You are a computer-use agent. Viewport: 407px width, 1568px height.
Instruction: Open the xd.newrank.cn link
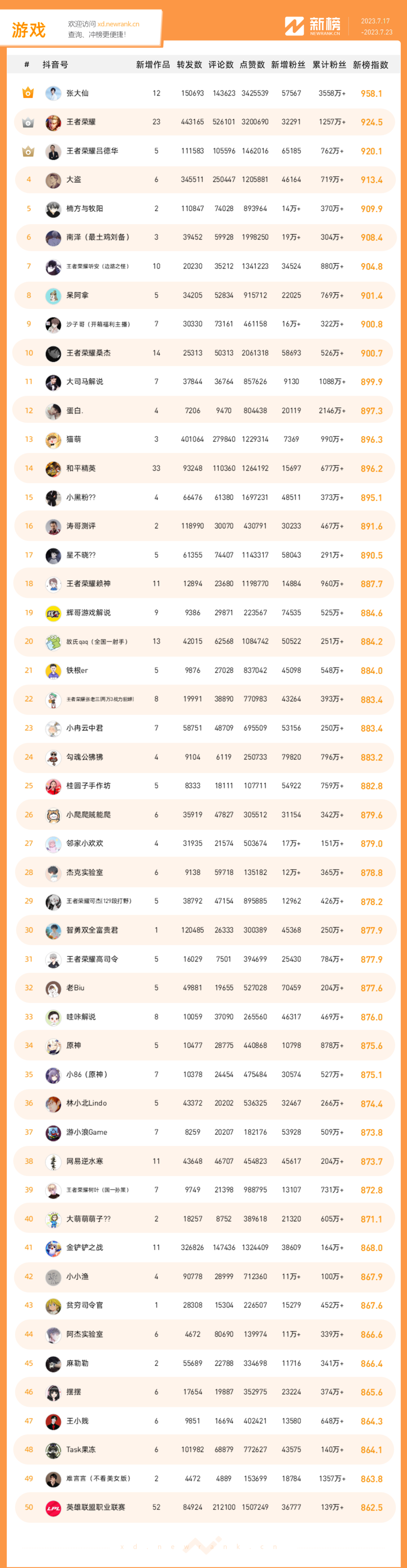pos(118,25)
